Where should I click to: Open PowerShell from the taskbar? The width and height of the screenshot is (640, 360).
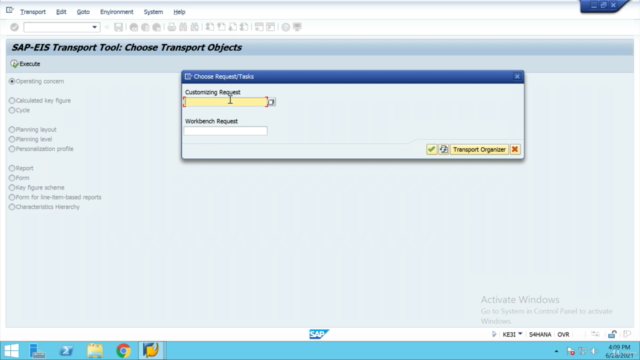(66, 351)
